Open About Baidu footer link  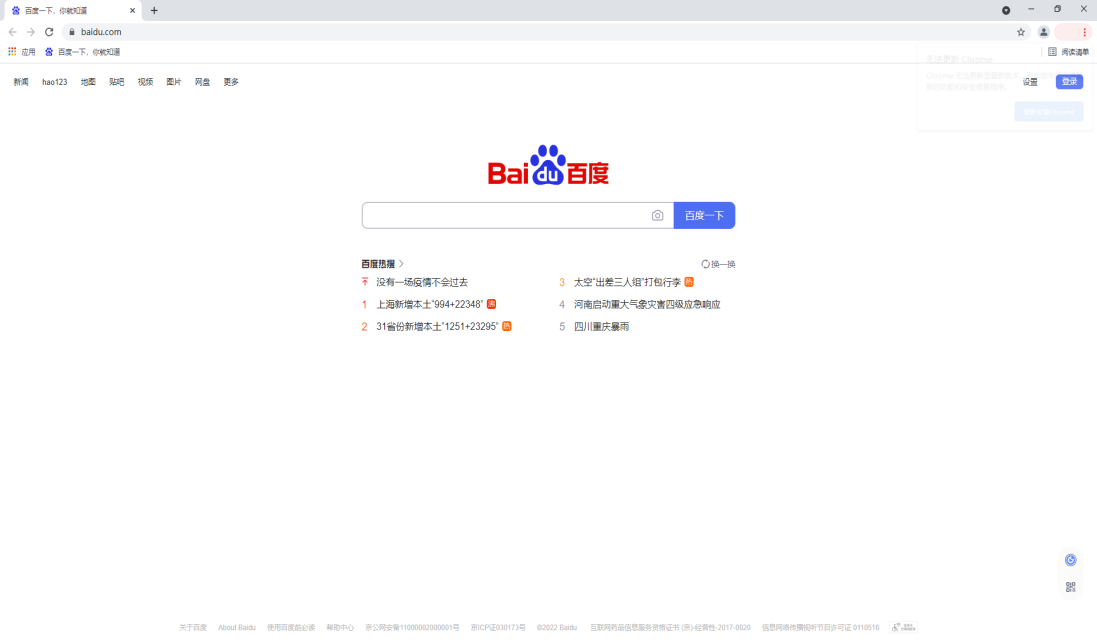[236, 627]
